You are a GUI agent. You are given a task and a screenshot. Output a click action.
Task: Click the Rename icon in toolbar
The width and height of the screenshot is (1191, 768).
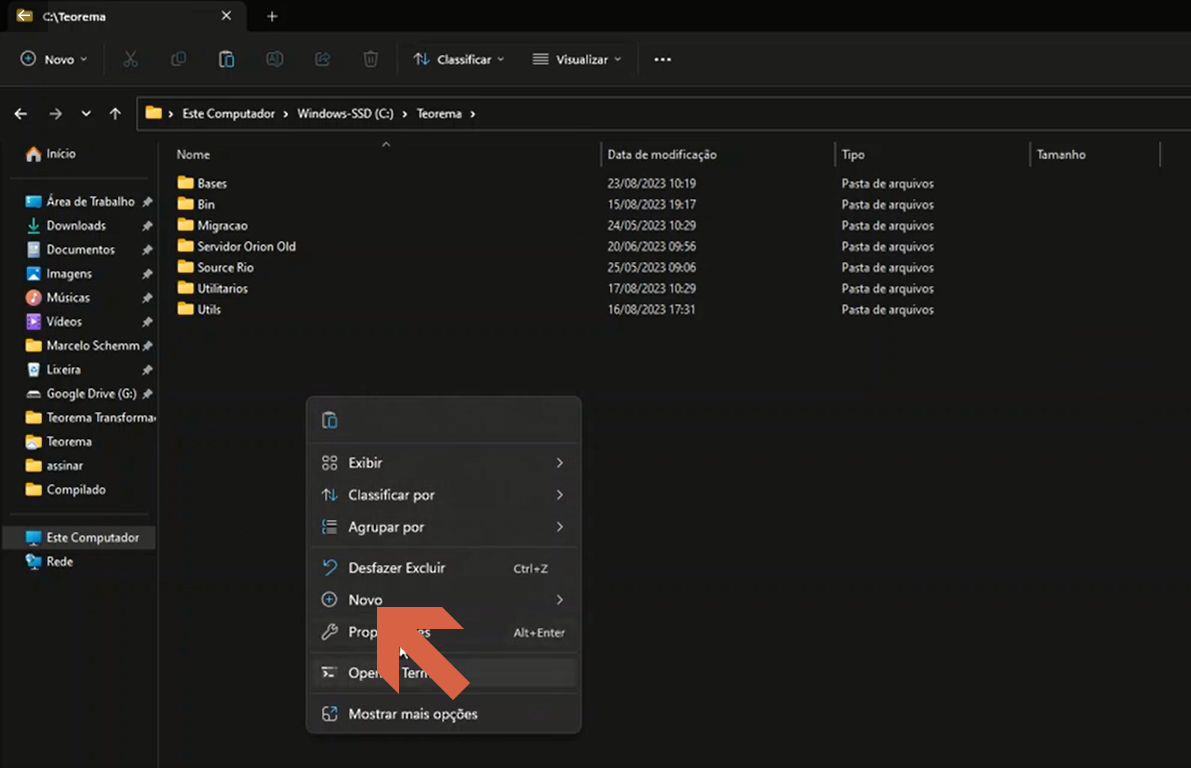(x=274, y=59)
